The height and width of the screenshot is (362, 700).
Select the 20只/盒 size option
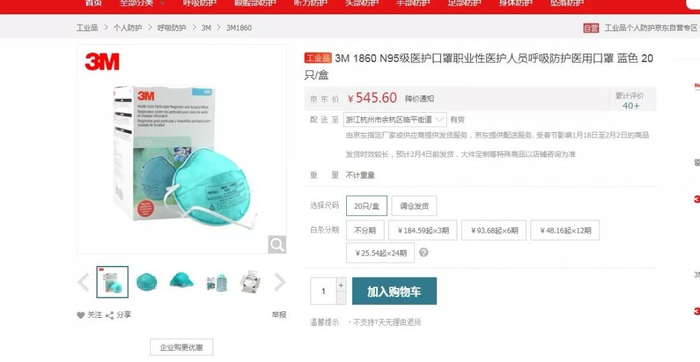coord(367,206)
